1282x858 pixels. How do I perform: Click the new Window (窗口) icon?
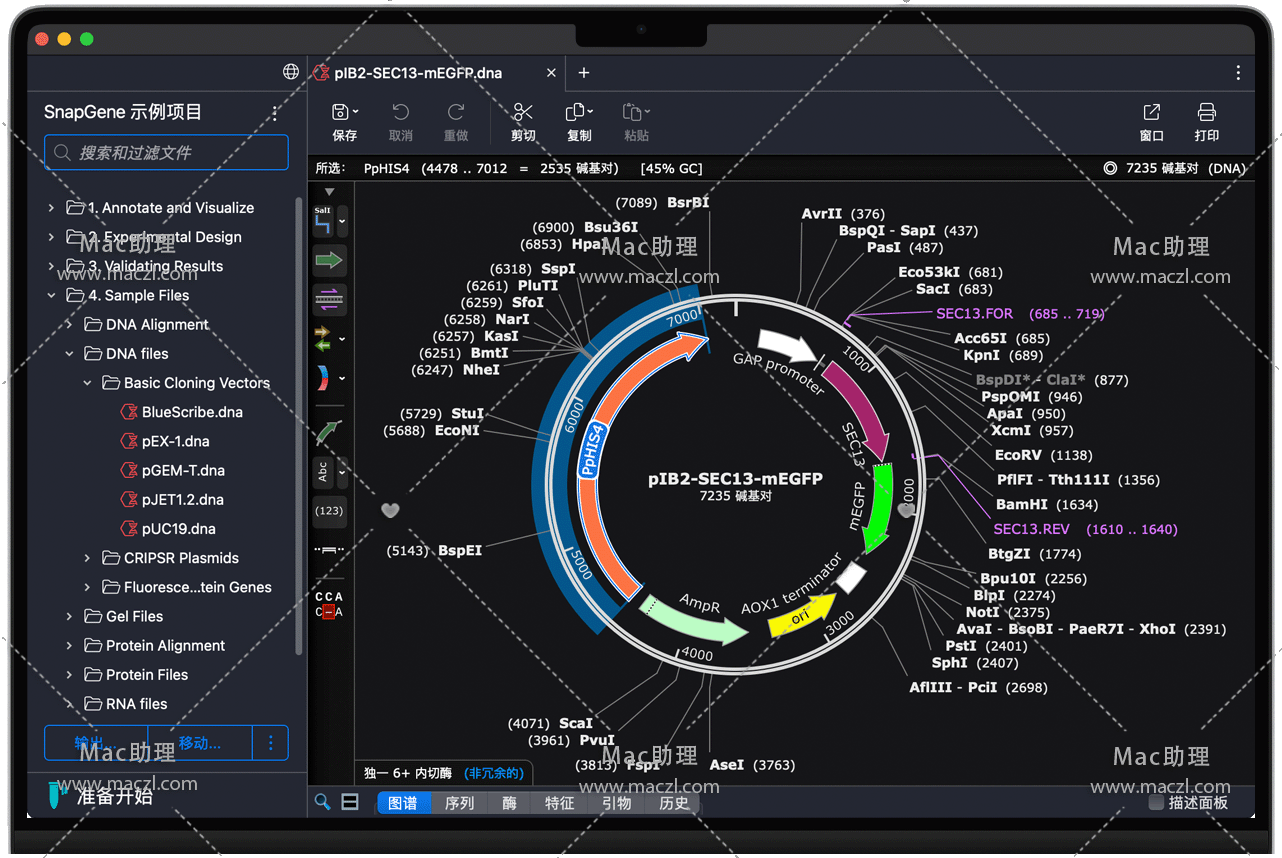1152,113
